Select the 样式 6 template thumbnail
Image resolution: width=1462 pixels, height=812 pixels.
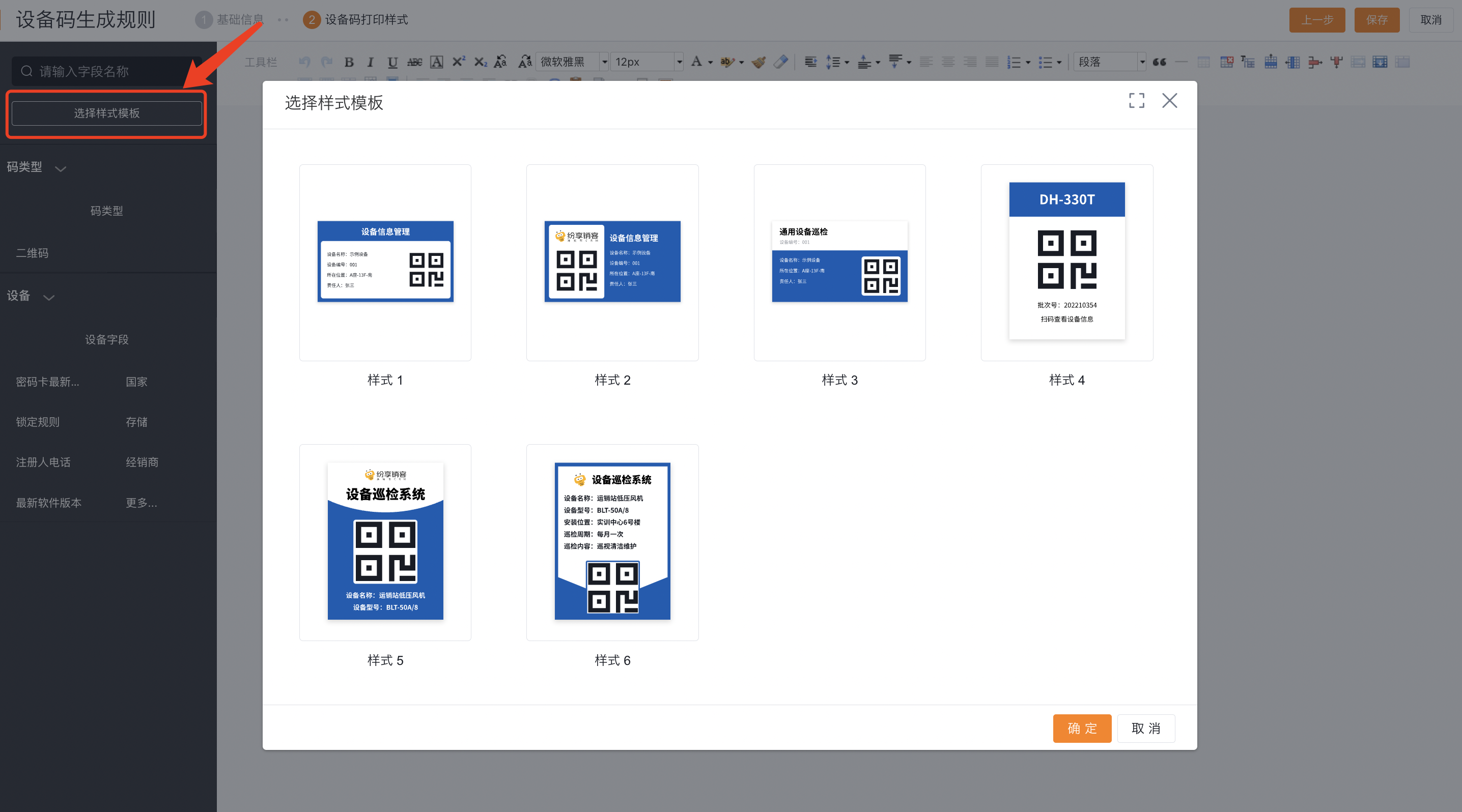(x=612, y=542)
